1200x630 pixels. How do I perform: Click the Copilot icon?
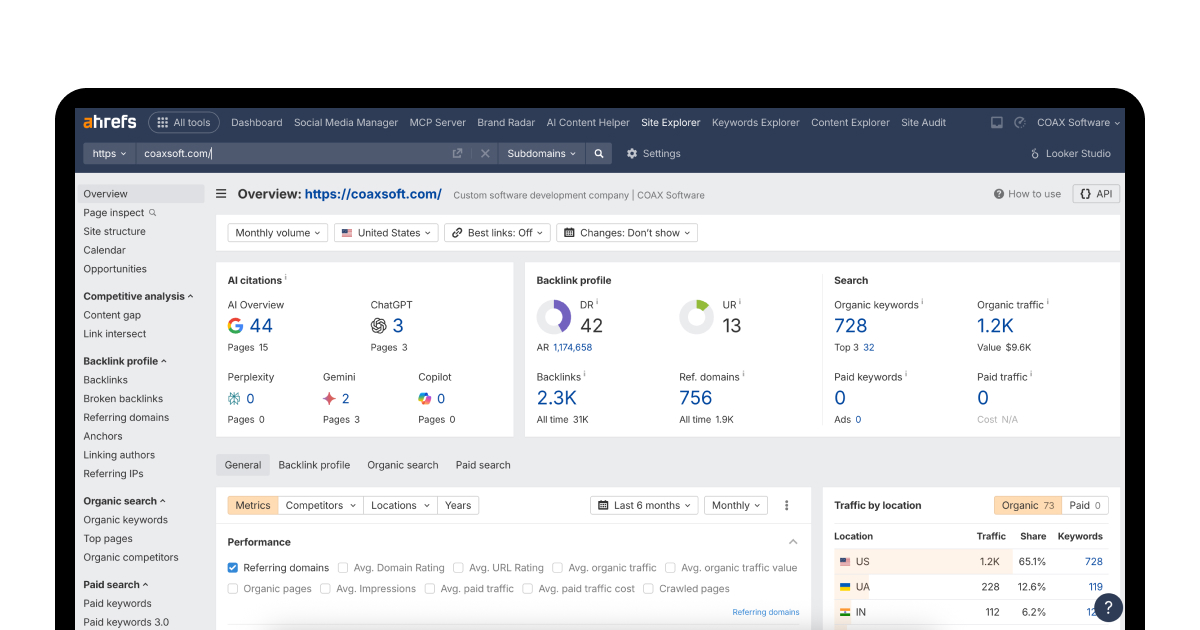425,398
